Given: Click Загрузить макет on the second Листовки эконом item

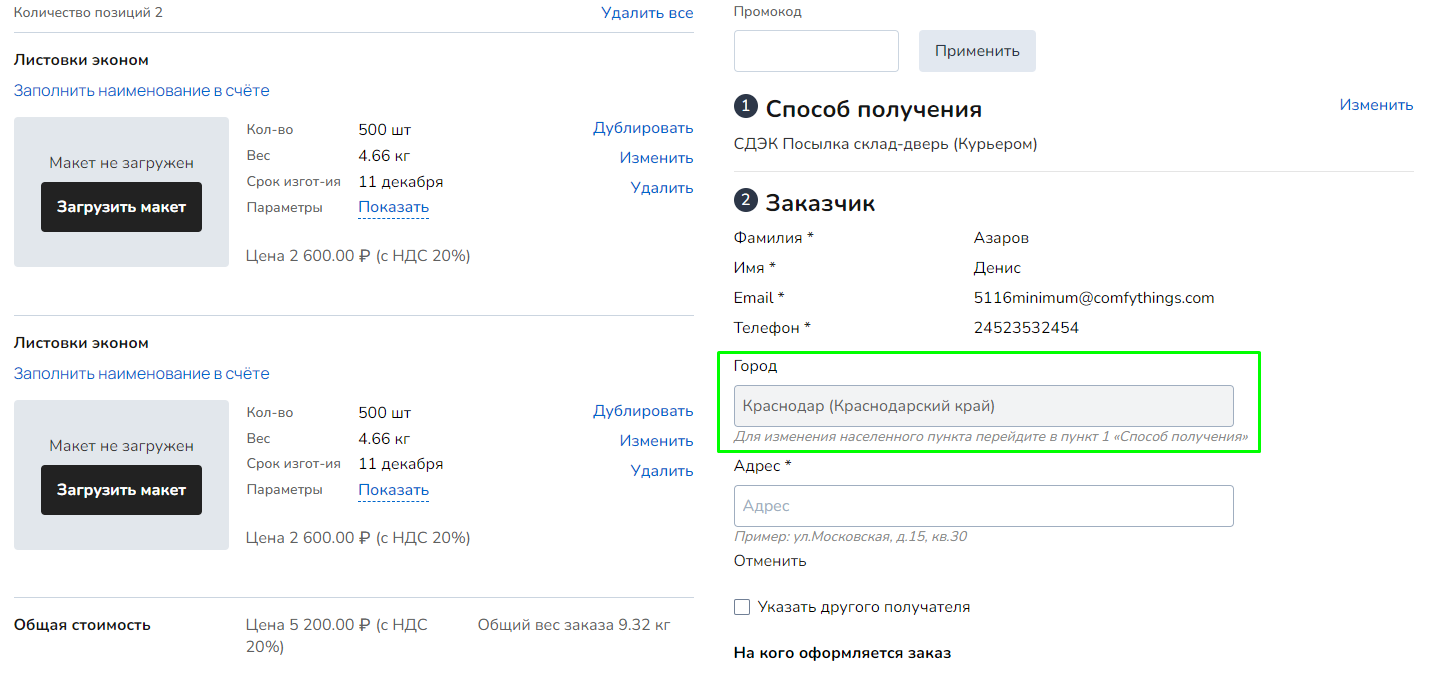Looking at the screenshot, I should click(121, 490).
